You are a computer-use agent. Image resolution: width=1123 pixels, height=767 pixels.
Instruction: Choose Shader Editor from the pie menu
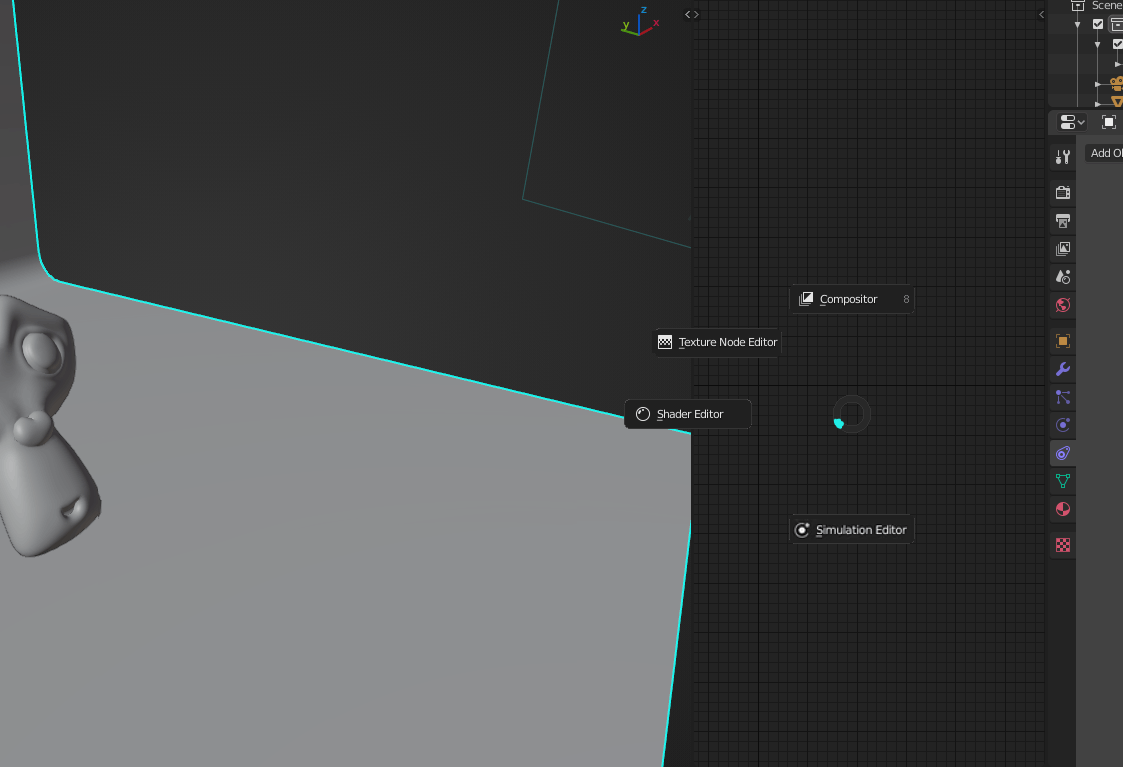pos(688,414)
